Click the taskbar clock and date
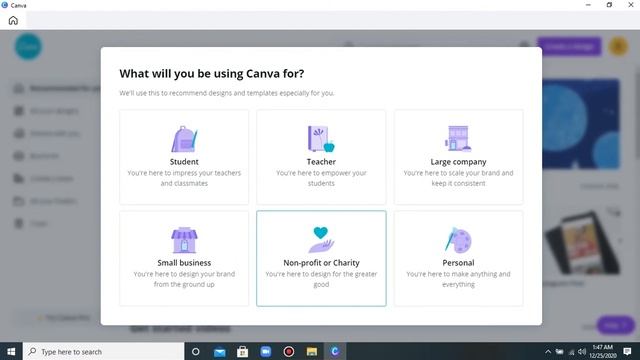Screen dimensions: 640x360 (602, 351)
